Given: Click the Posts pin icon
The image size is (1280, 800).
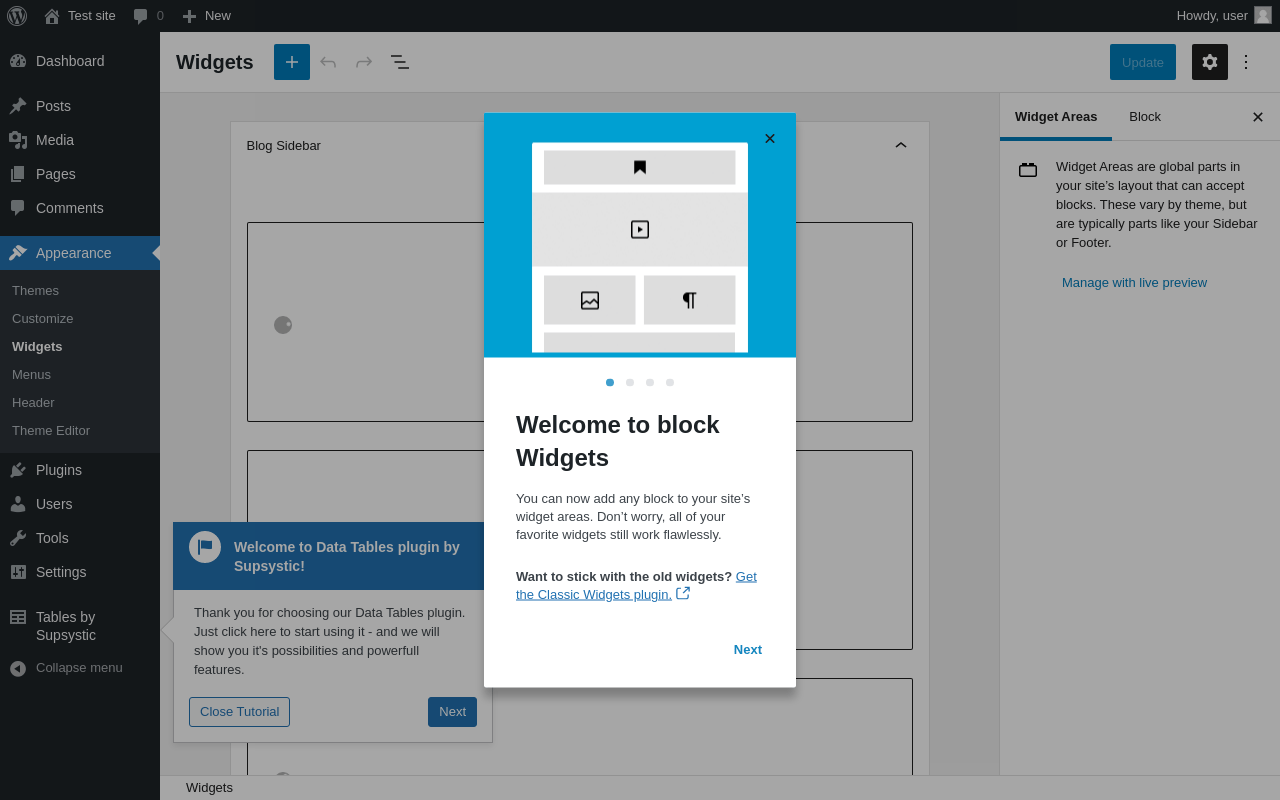Looking at the screenshot, I should coord(18,106).
